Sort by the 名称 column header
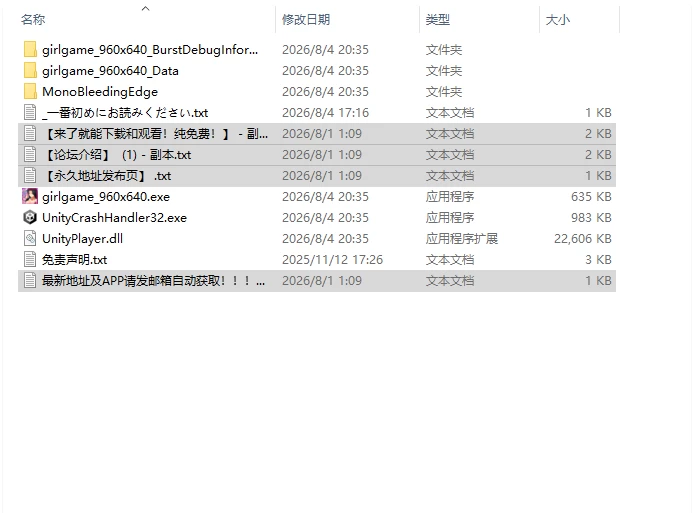 point(33,20)
